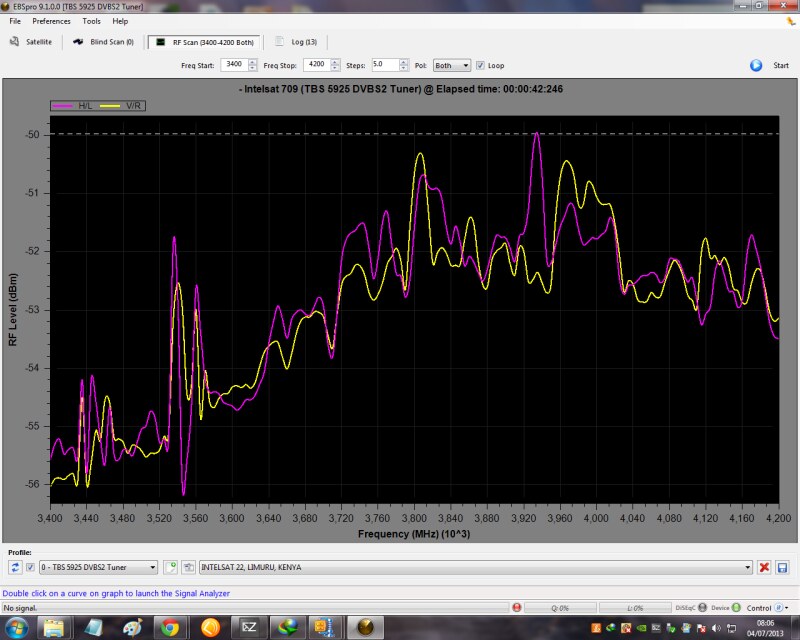Expand the TBS 5925 DVBS2 Tuner dropdown
This screenshot has width=800, height=640.
click(x=153, y=567)
